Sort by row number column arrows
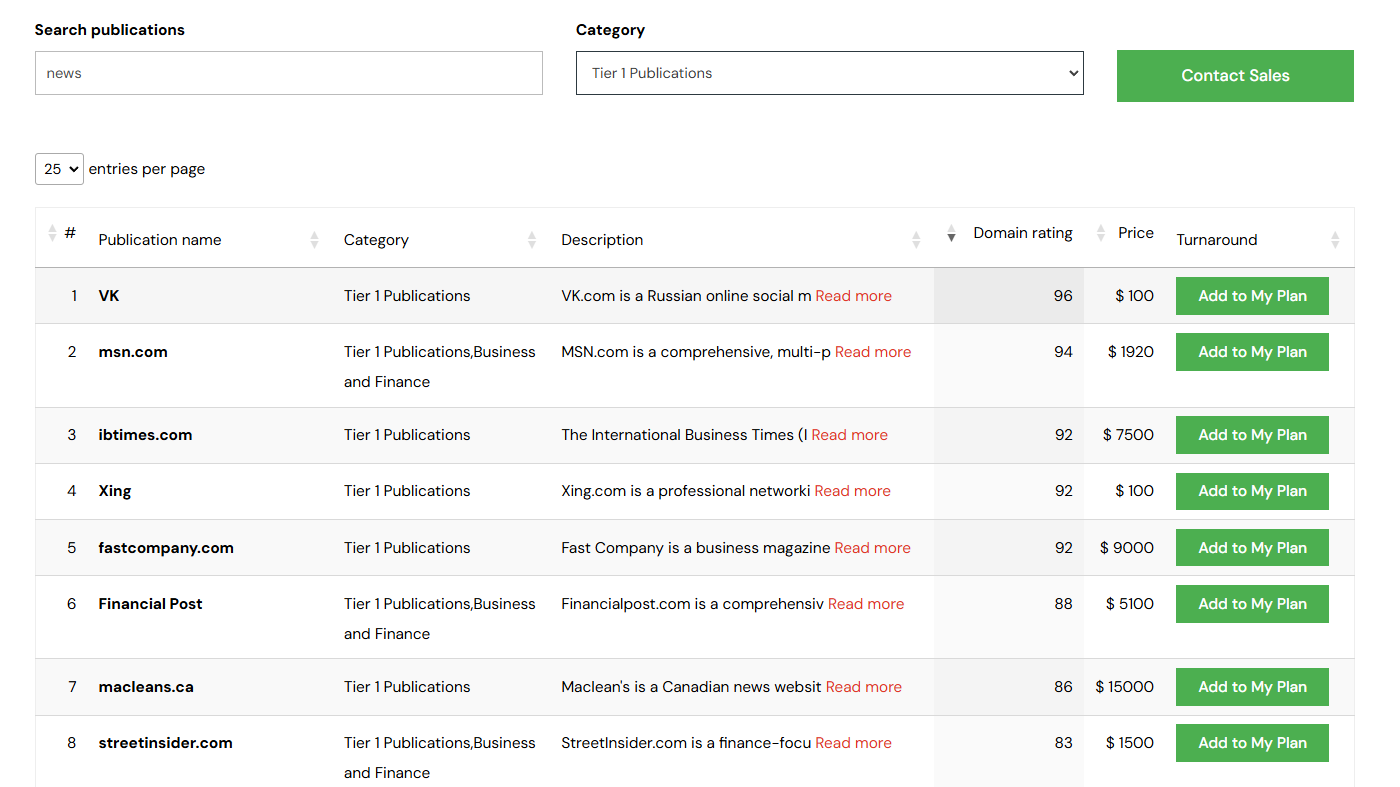Image resolution: width=1400 pixels, height=787 pixels. coord(53,233)
